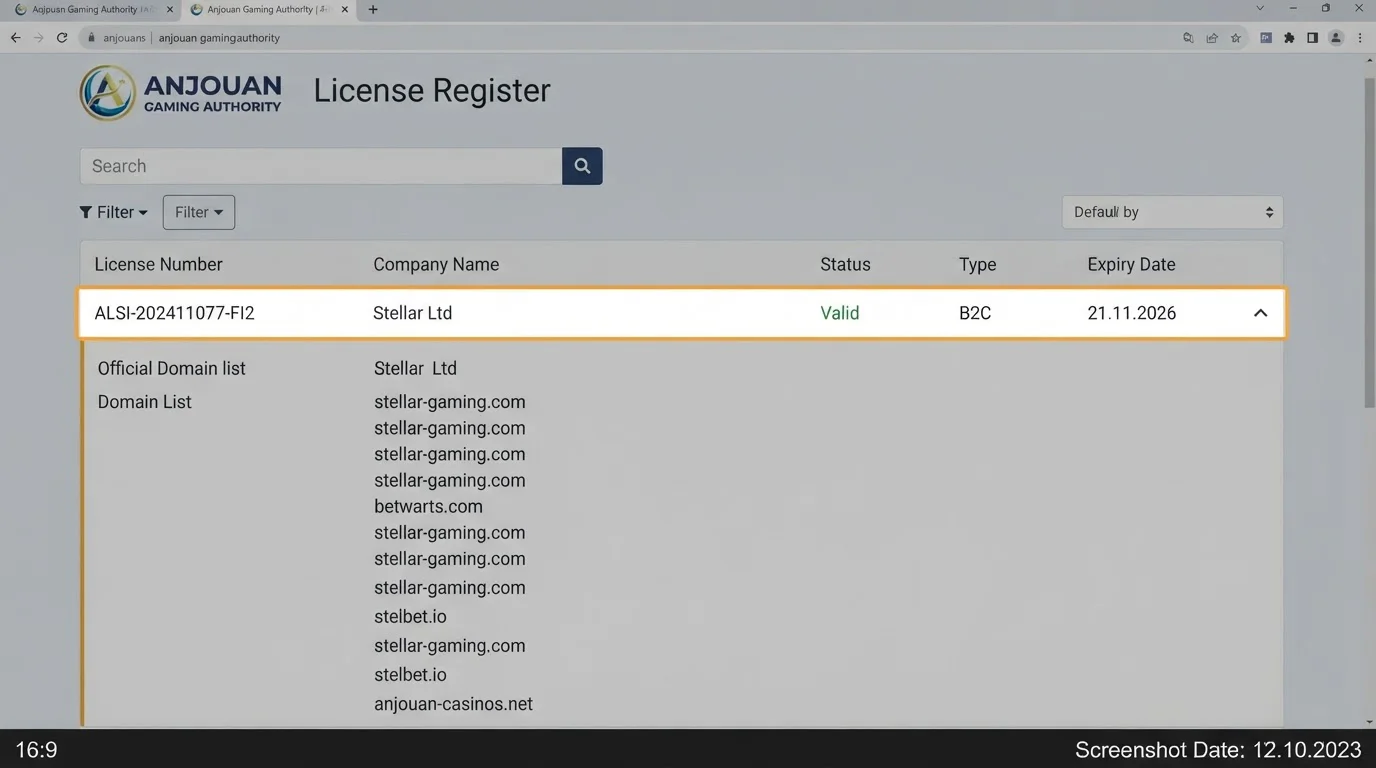Open the outlined Filter dropdown button

[x=199, y=212]
